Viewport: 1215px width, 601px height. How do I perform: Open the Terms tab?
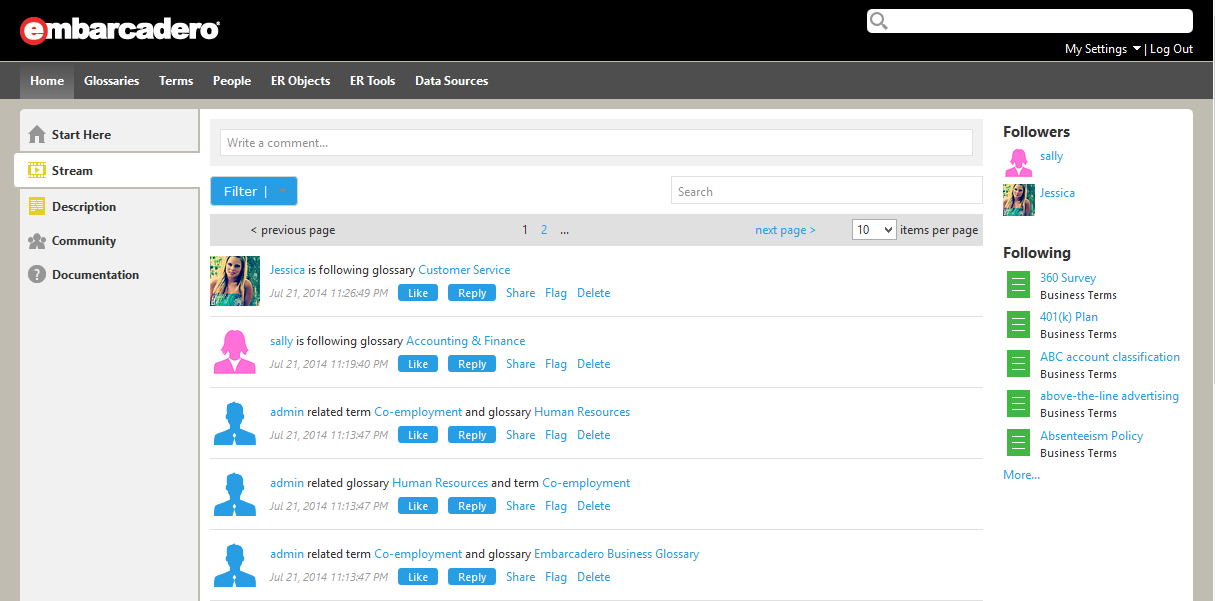(176, 81)
